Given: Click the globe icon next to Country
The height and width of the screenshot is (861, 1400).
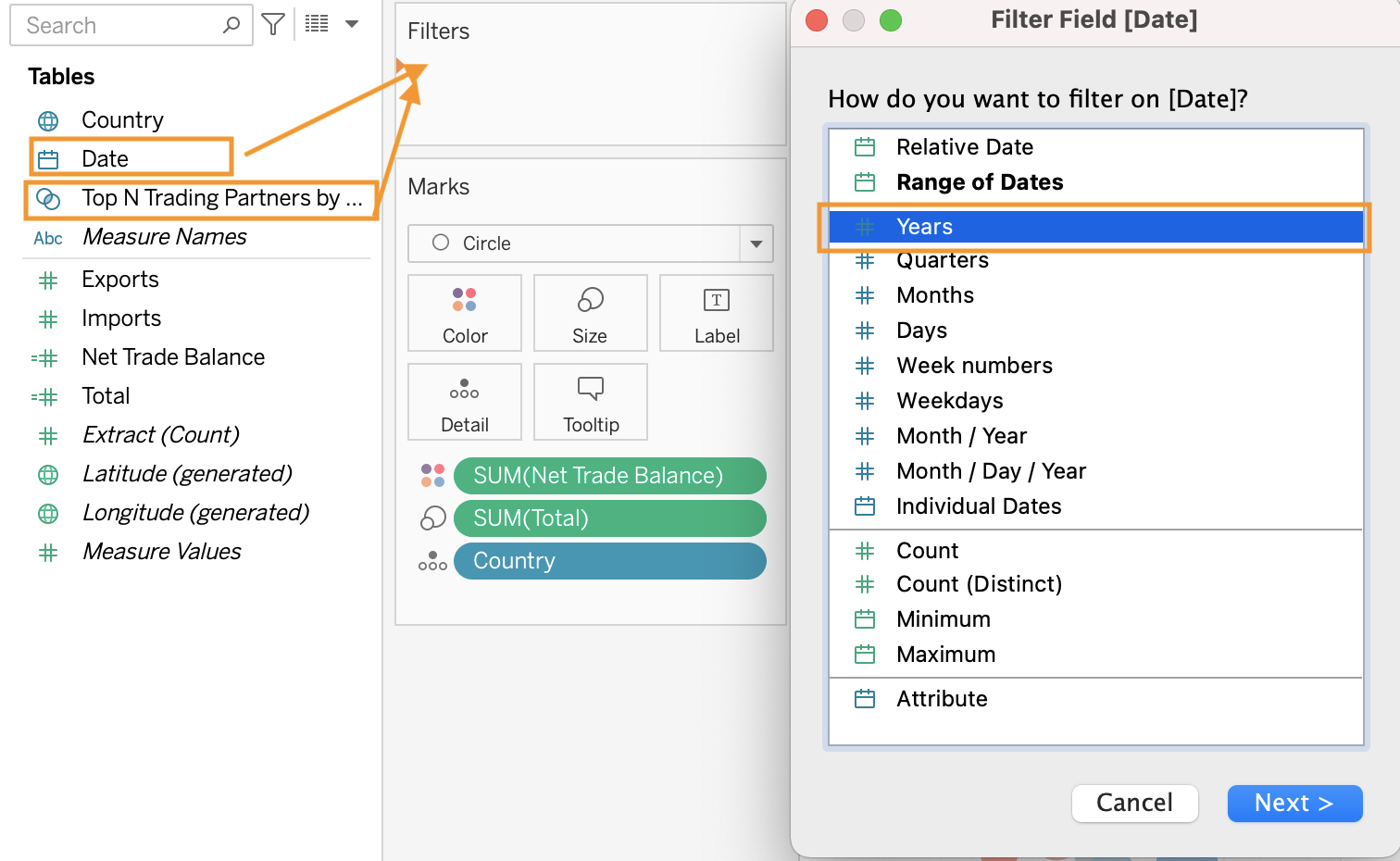Looking at the screenshot, I should 48,120.
